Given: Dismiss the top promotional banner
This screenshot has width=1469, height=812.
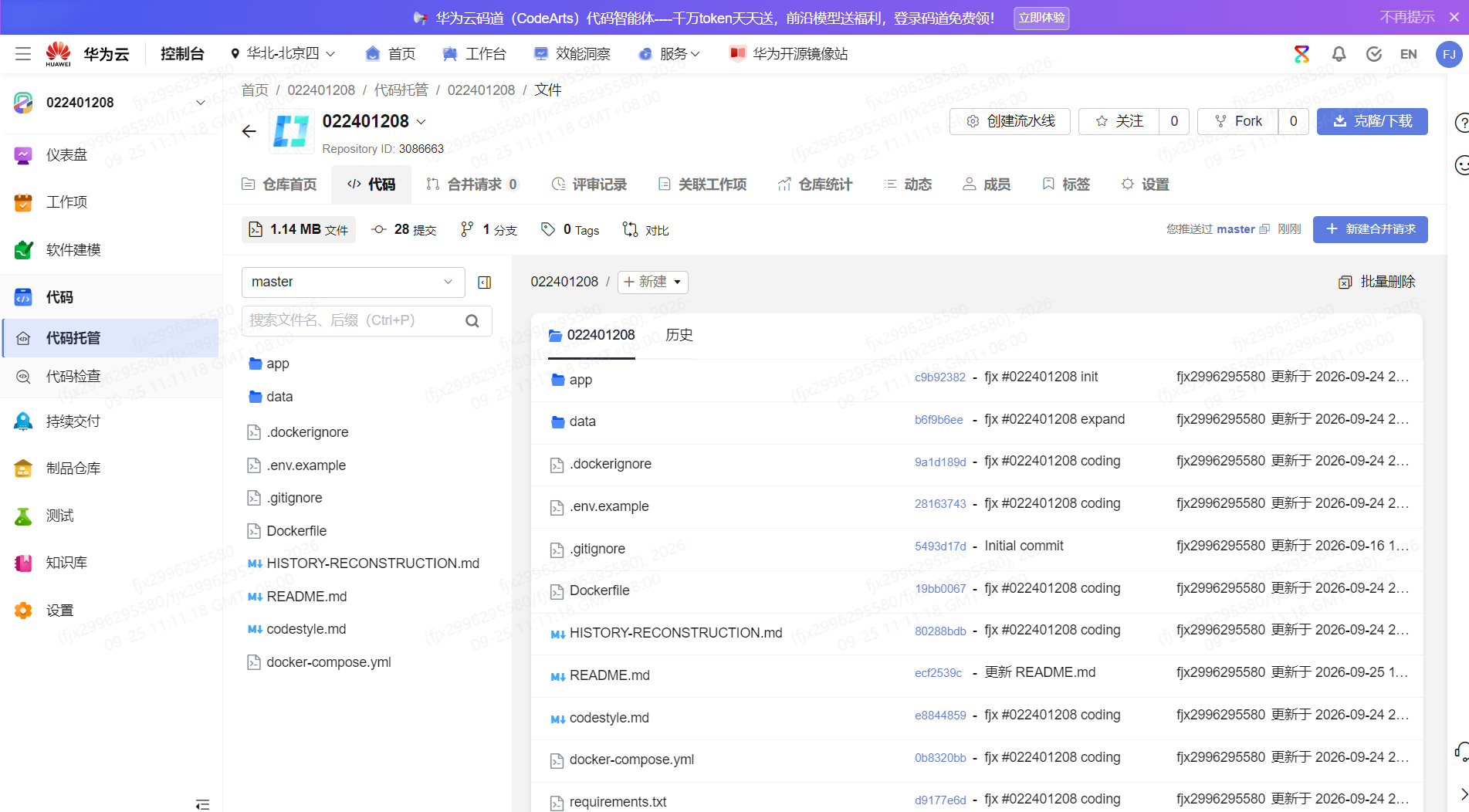Looking at the screenshot, I should pyautogui.click(x=1454, y=17).
